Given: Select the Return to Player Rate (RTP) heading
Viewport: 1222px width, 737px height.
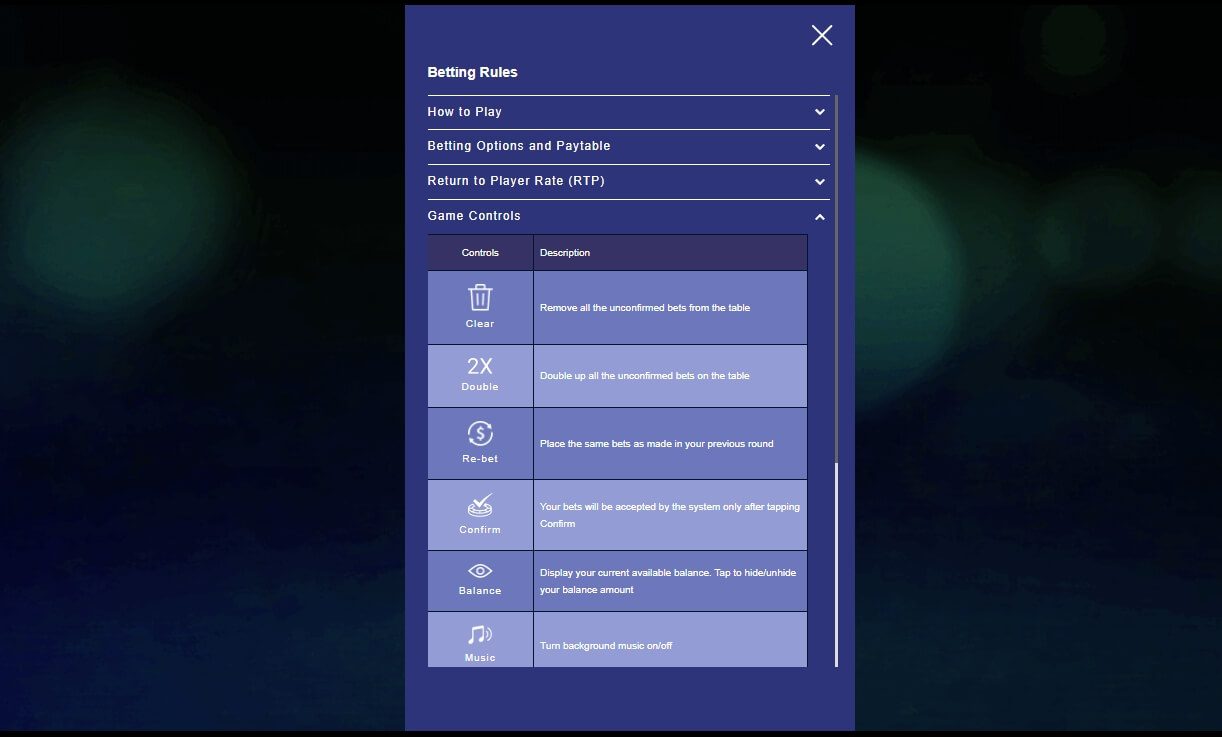Looking at the screenshot, I should tap(516, 181).
